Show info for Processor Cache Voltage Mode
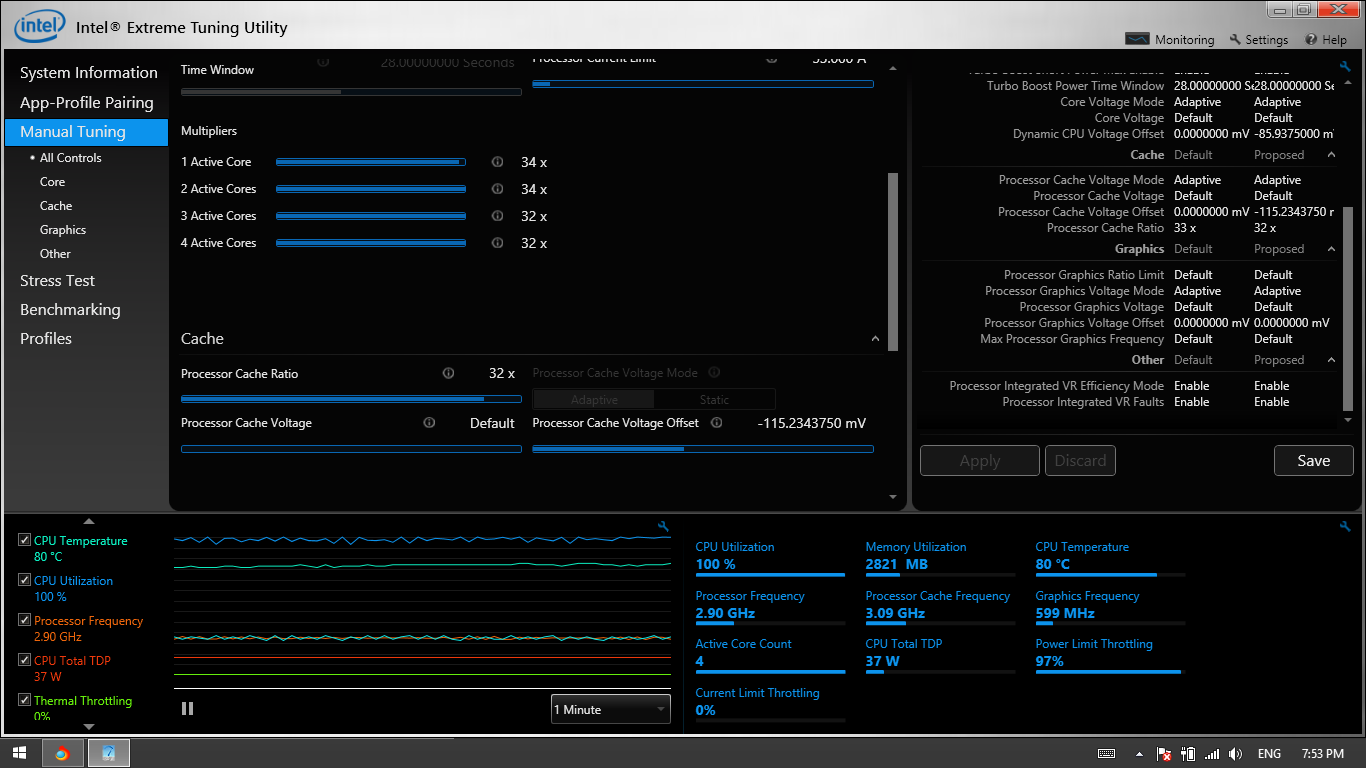The width and height of the screenshot is (1366, 768). point(714,372)
